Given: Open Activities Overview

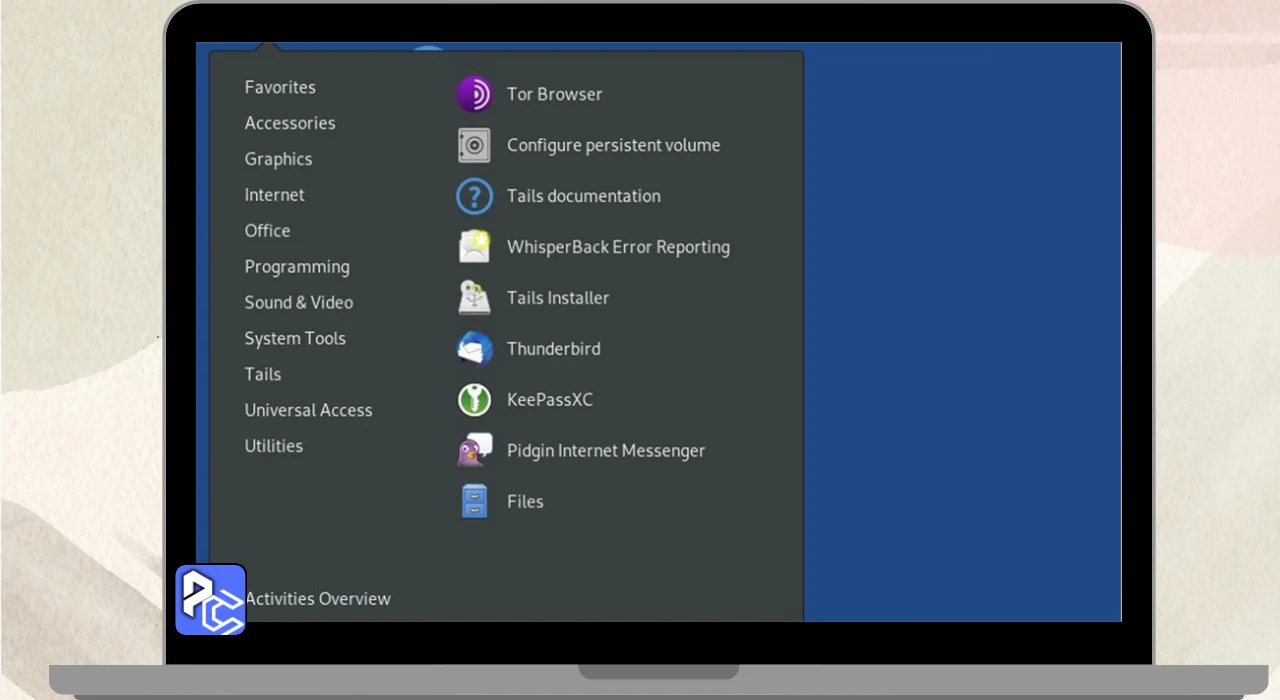Looking at the screenshot, I should (x=320, y=599).
